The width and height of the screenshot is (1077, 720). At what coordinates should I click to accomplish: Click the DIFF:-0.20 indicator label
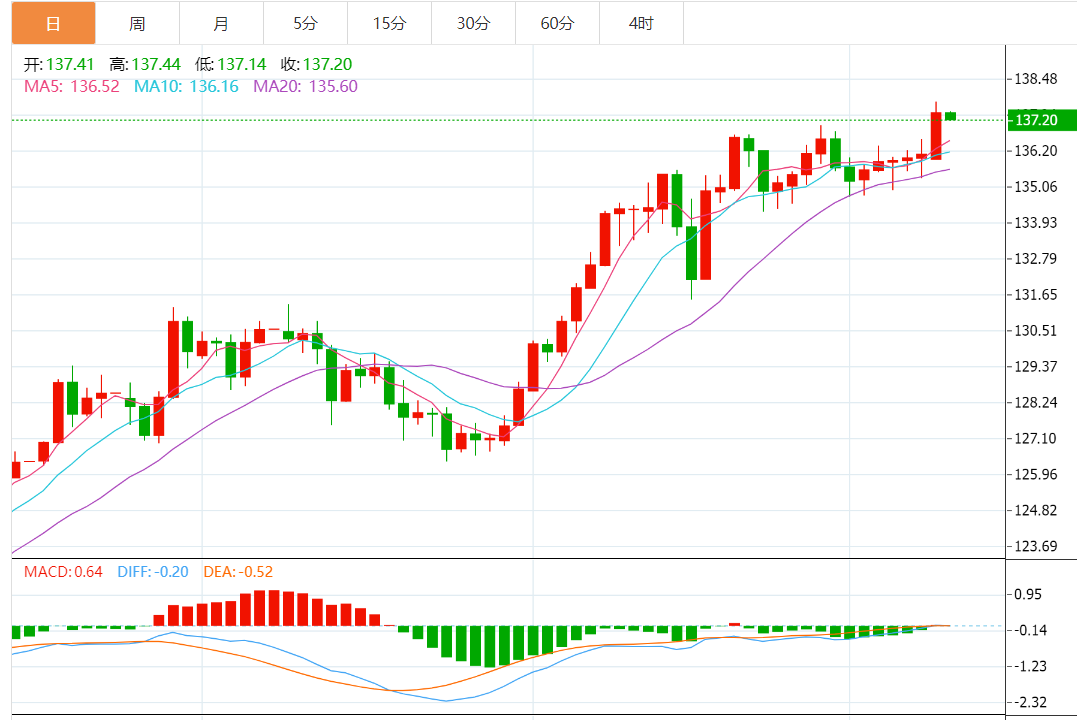click(152, 572)
